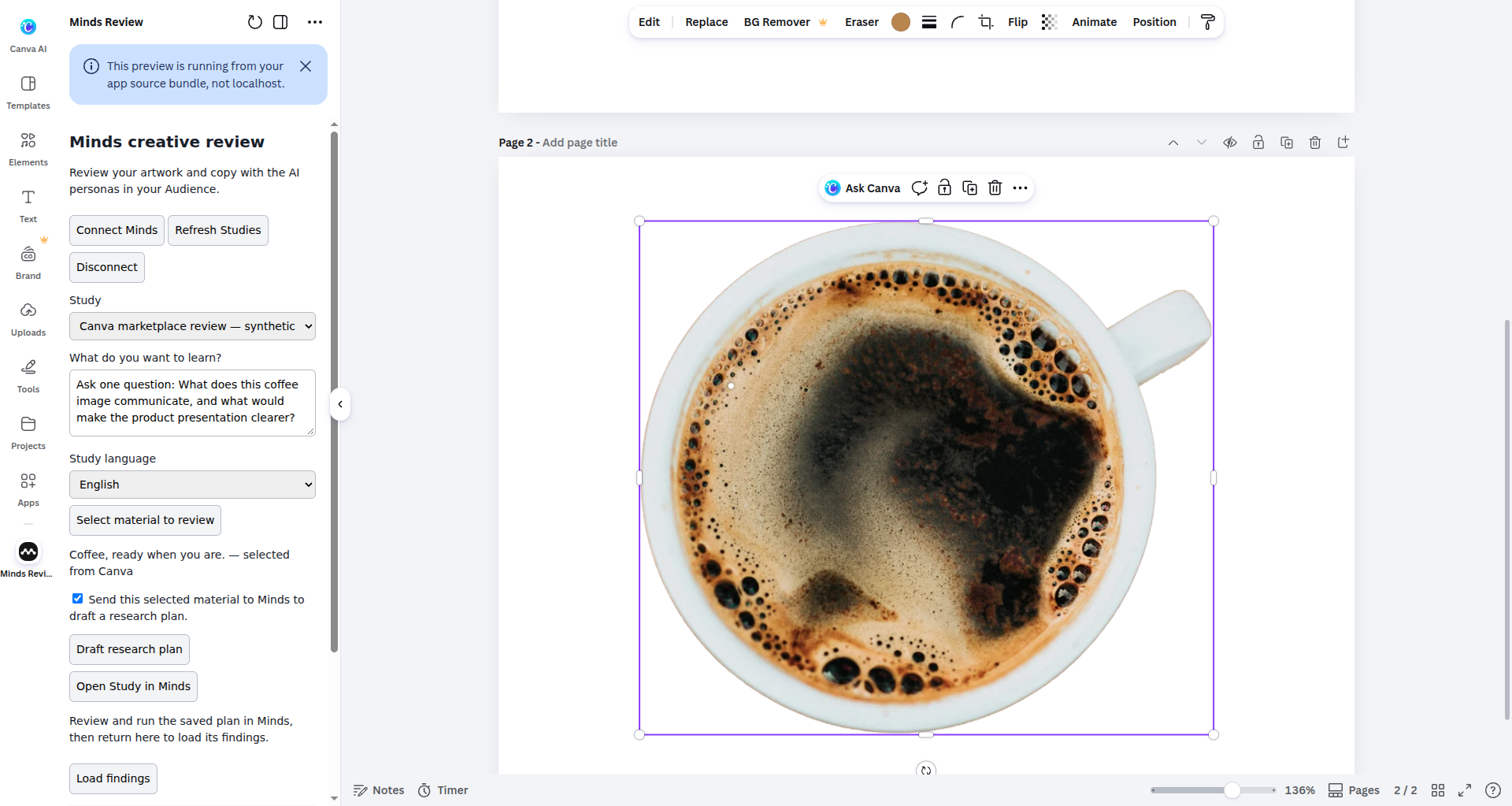
Task: Dismiss the preview info banner
Action: click(x=306, y=66)
